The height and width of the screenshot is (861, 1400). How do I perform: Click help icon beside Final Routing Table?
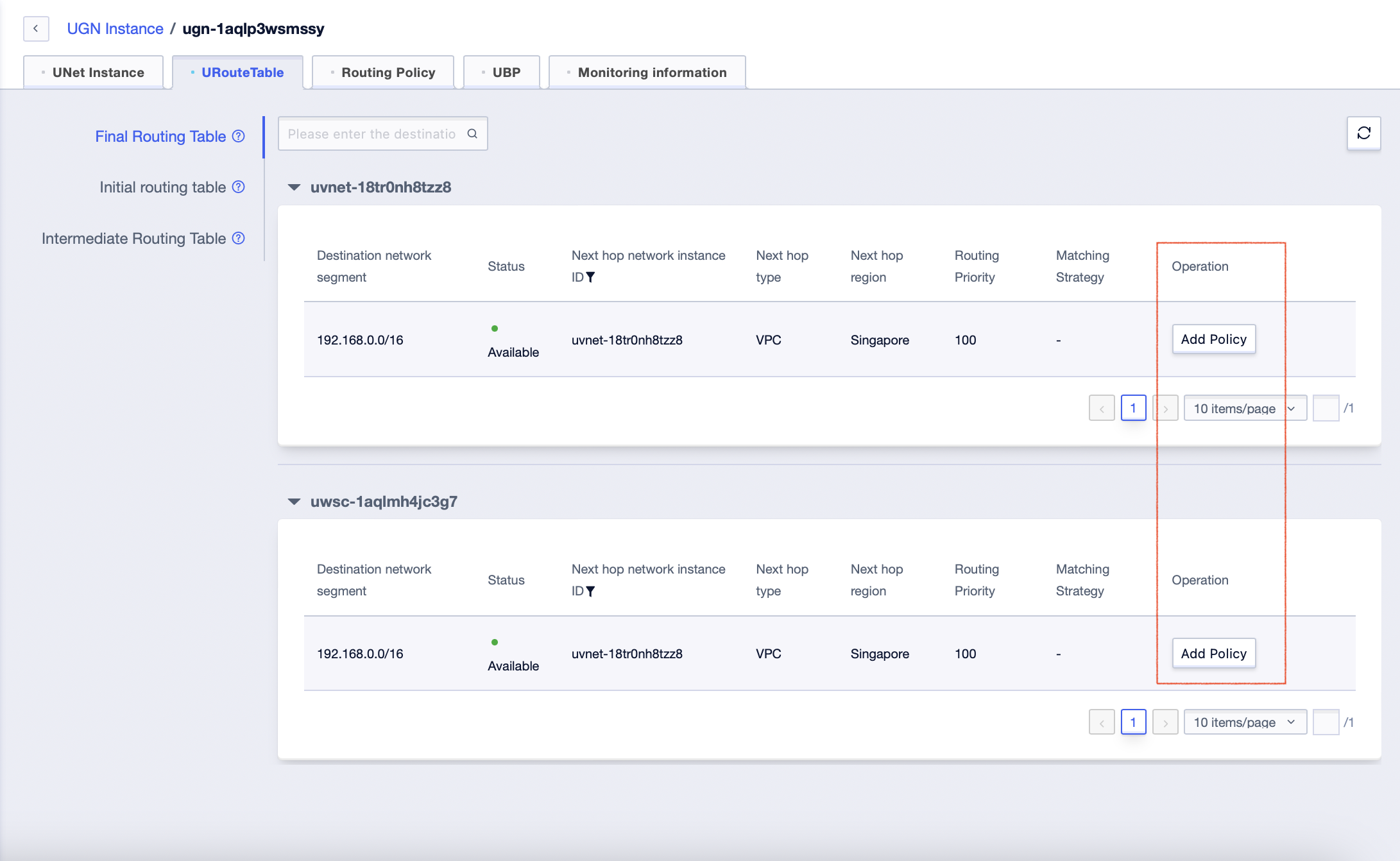(238, 136)
